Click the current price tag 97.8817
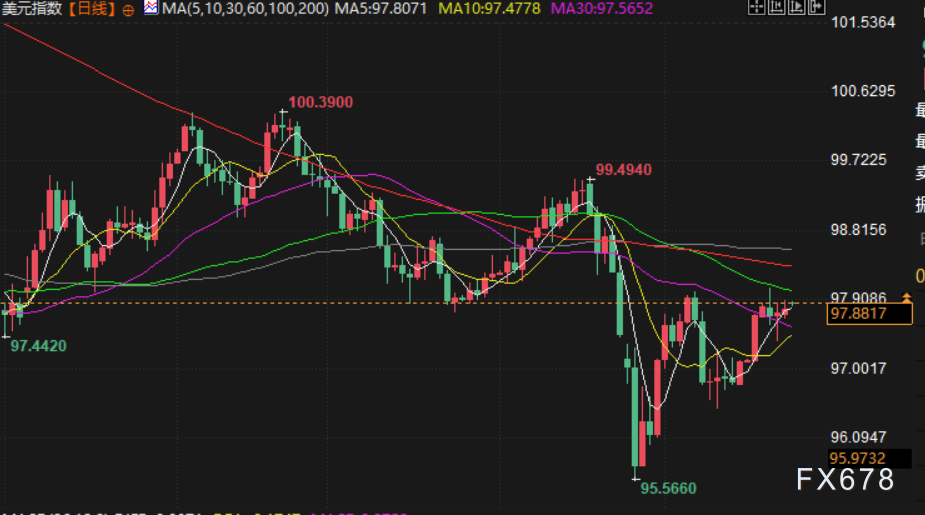 coord(870,313)
